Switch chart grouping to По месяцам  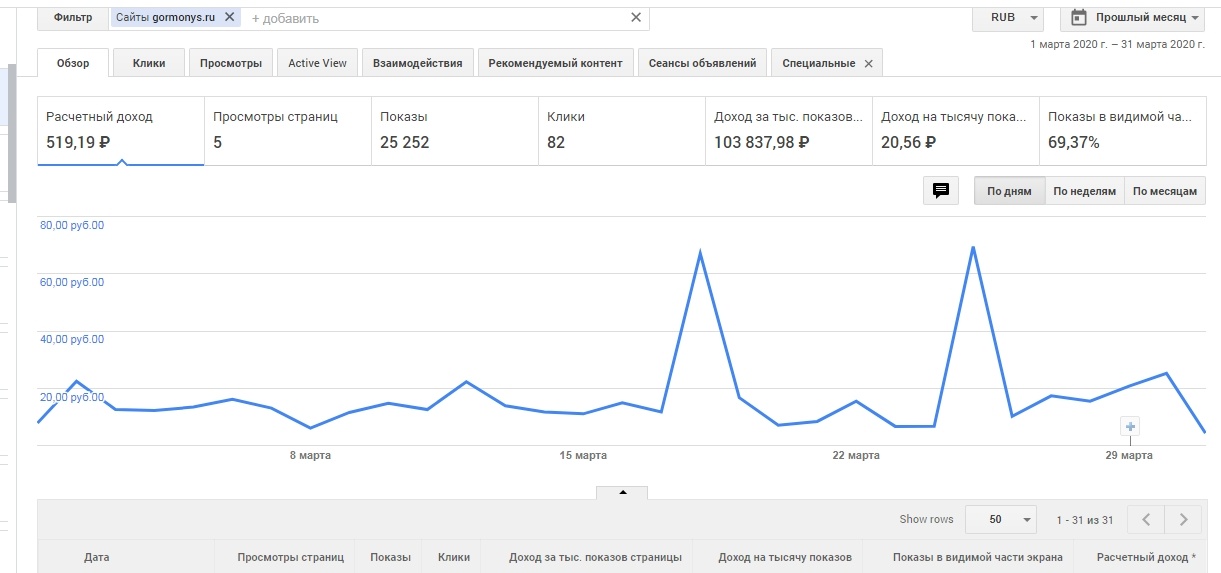1165,191
